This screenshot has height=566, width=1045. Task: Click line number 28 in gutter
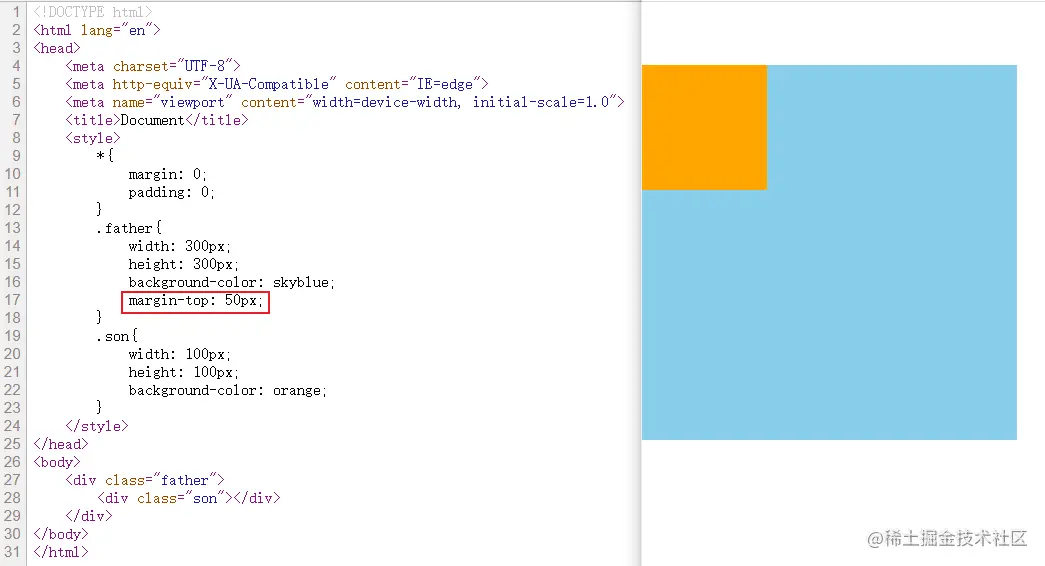(13, 498)
